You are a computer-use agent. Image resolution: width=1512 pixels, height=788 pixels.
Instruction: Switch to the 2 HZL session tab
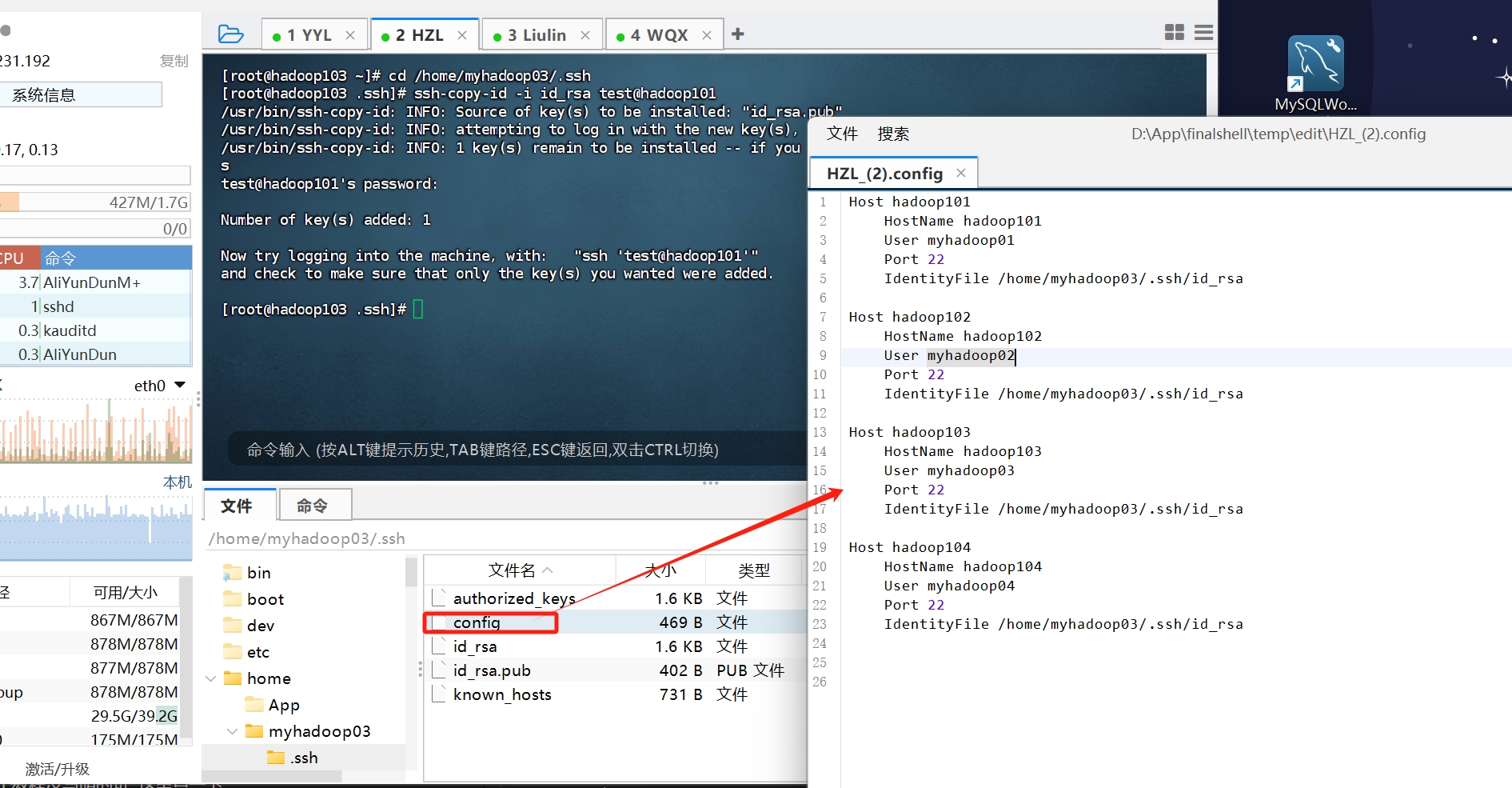click(420, 35)
